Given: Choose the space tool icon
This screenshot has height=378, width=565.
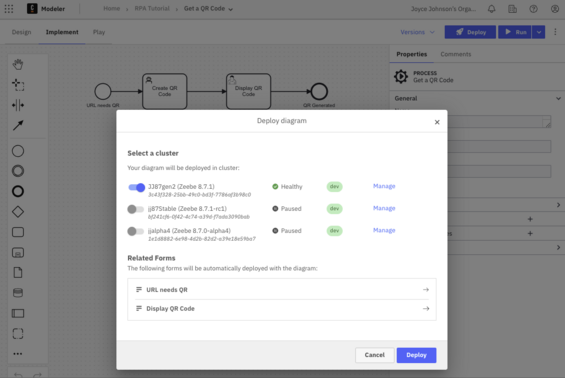Looking at the screenshot, I should tap(18, 105).
